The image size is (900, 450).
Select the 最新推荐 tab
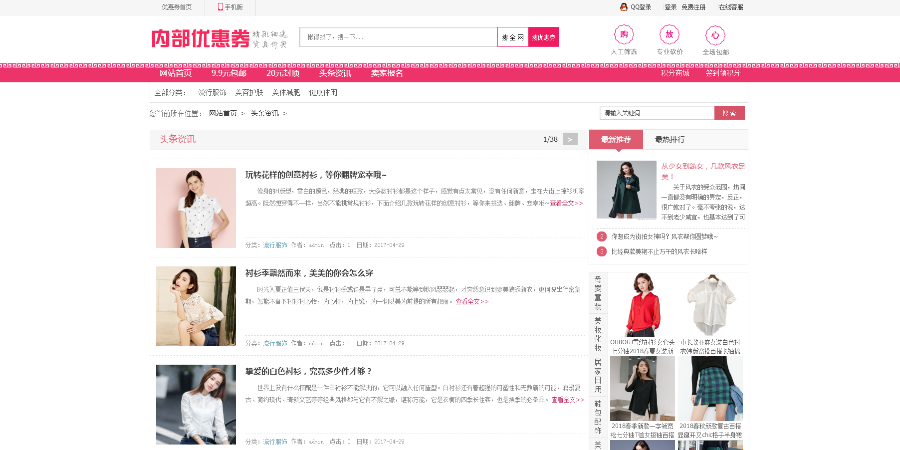616,139
